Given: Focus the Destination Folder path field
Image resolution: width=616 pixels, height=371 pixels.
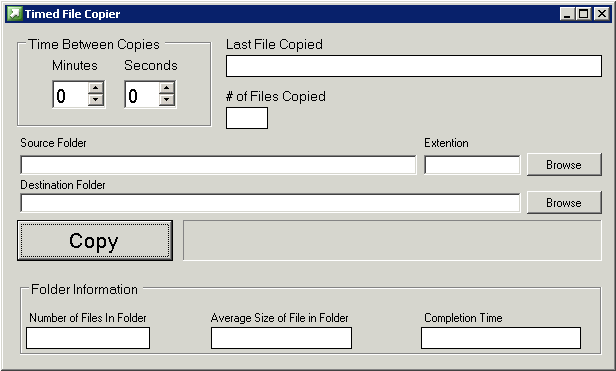Looking at the screenshot, I should [270, 203].
